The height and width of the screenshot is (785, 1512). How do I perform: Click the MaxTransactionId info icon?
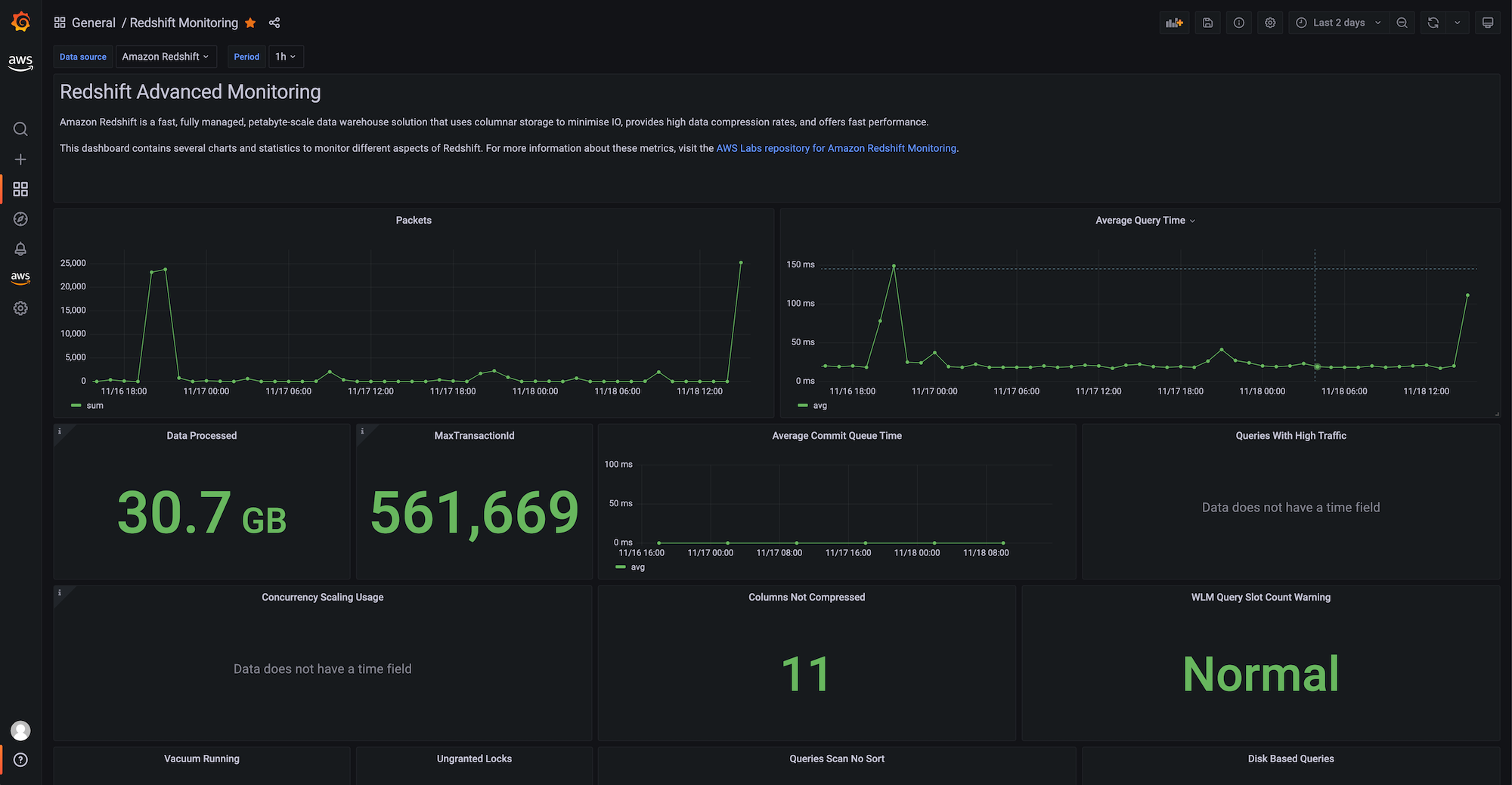click(362, 431)
